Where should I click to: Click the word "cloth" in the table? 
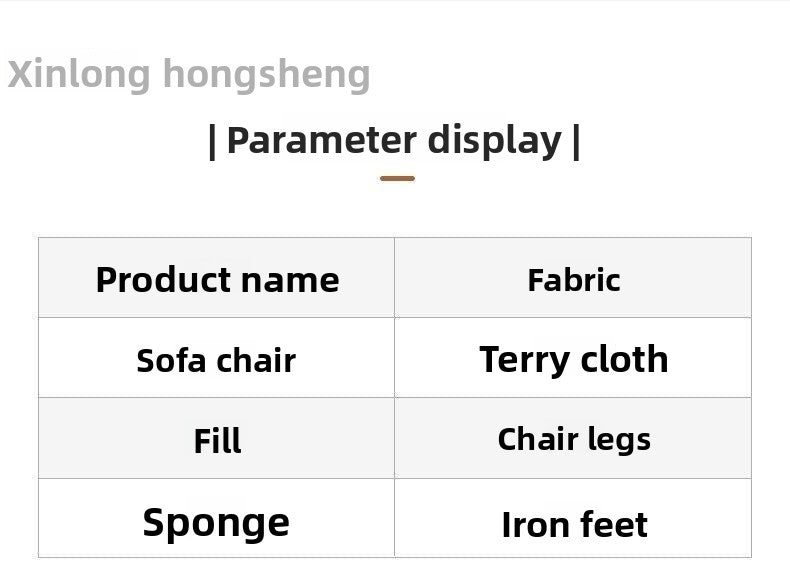pyautogui.click(x=622, y=359)
